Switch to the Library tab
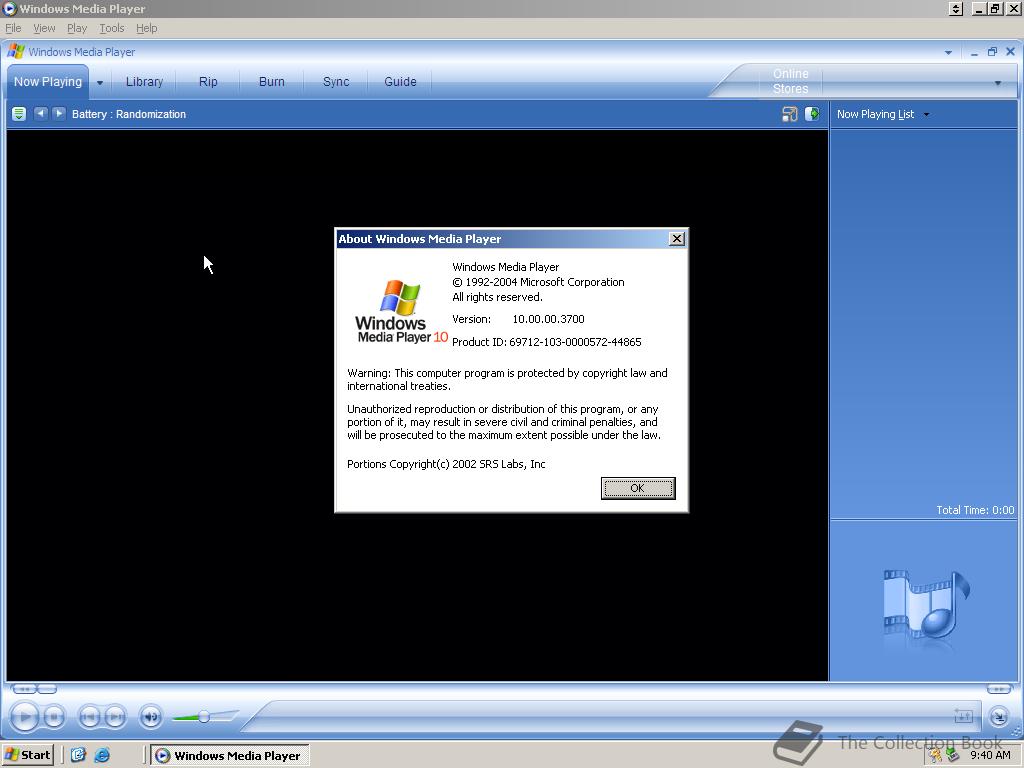 click(x=144, y=82)
